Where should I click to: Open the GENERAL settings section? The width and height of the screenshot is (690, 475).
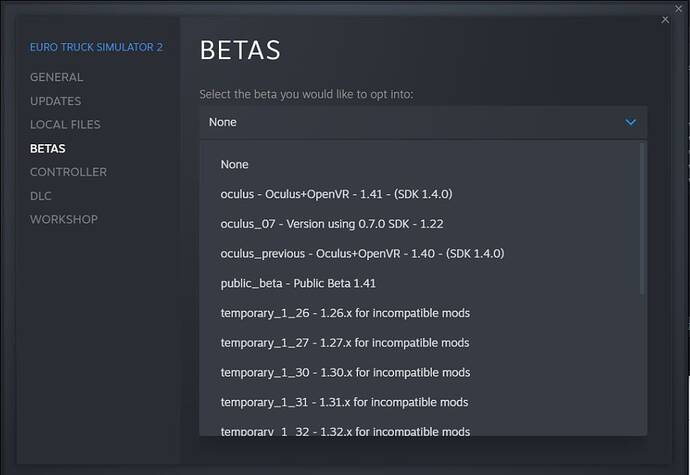click(x=56, y=77)
